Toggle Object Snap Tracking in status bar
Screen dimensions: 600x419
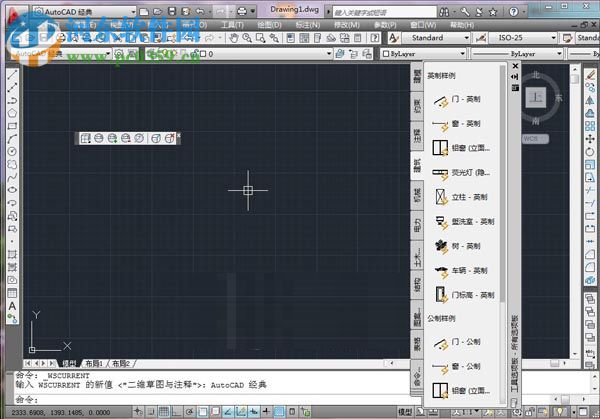228,412
